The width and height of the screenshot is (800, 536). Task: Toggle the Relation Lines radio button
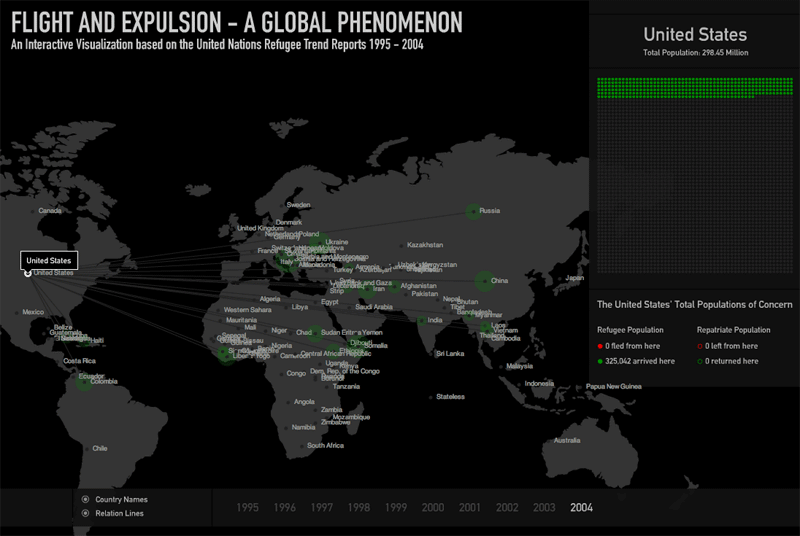85,513
